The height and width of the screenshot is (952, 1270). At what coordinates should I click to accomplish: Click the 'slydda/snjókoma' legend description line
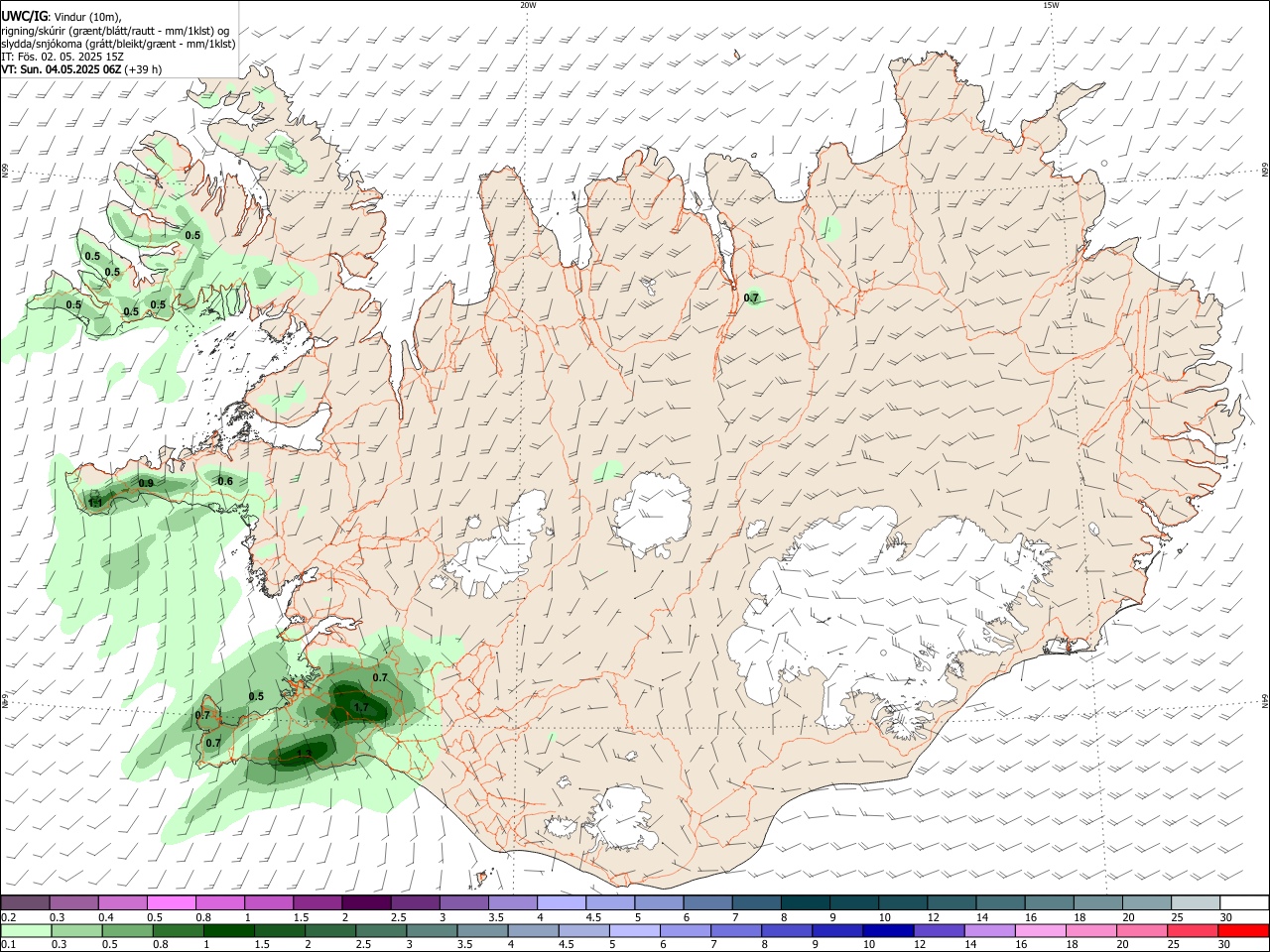pos(118,44)
